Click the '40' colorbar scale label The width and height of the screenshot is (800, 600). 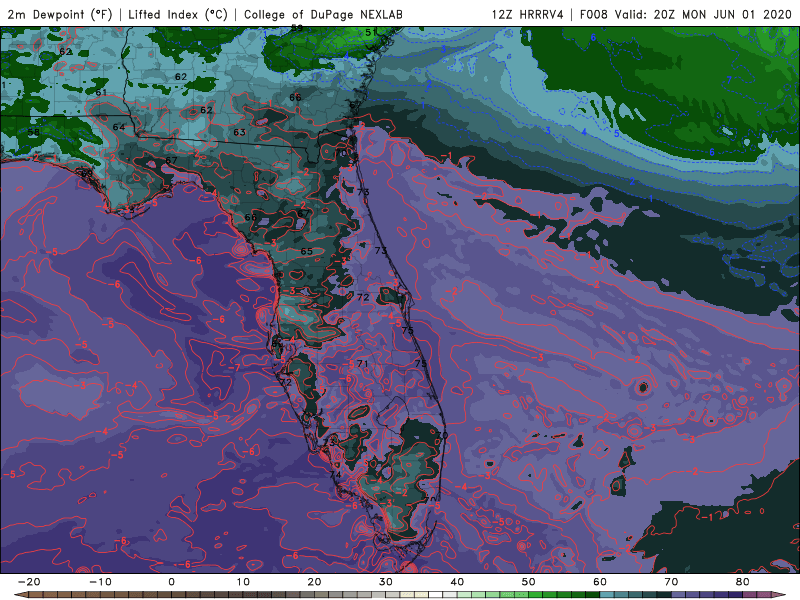click(457, 582)
